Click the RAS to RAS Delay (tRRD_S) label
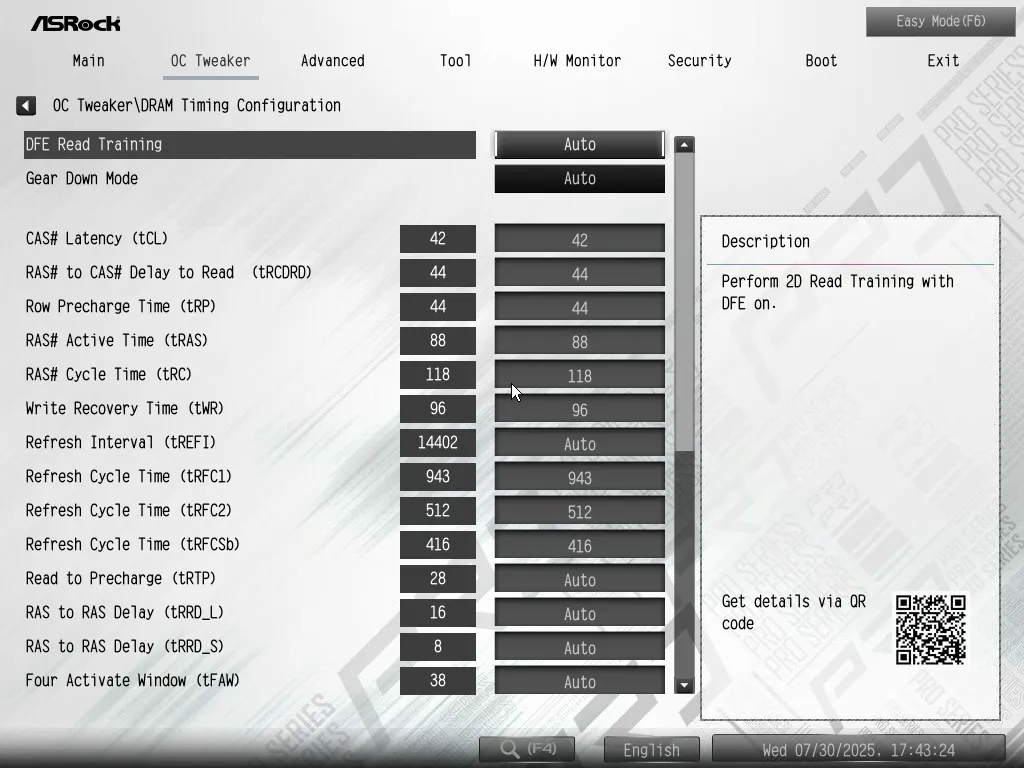This screenshot has width=1024, height=768. [x=125, y=646]
